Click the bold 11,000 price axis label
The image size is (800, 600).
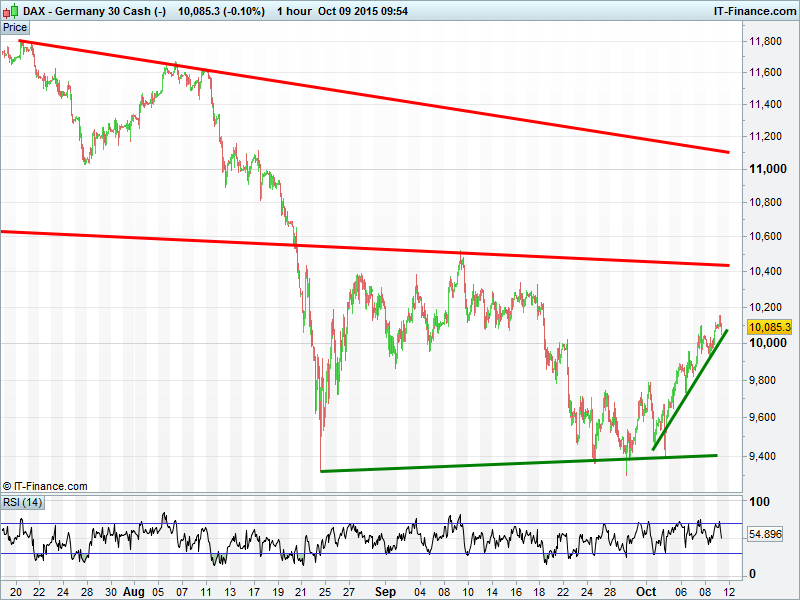(x=768, y=169)
